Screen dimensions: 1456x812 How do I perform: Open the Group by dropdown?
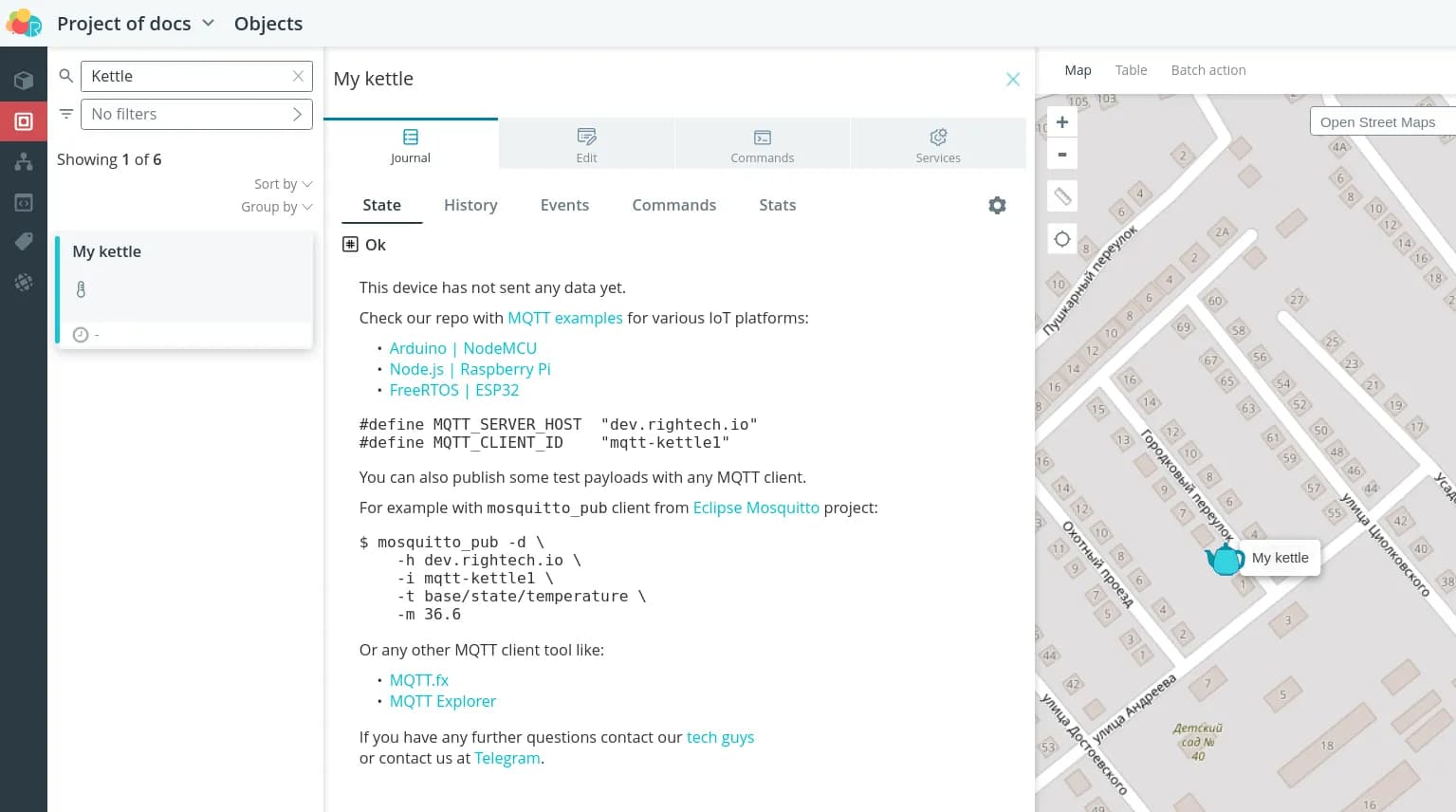pos(276,207)
